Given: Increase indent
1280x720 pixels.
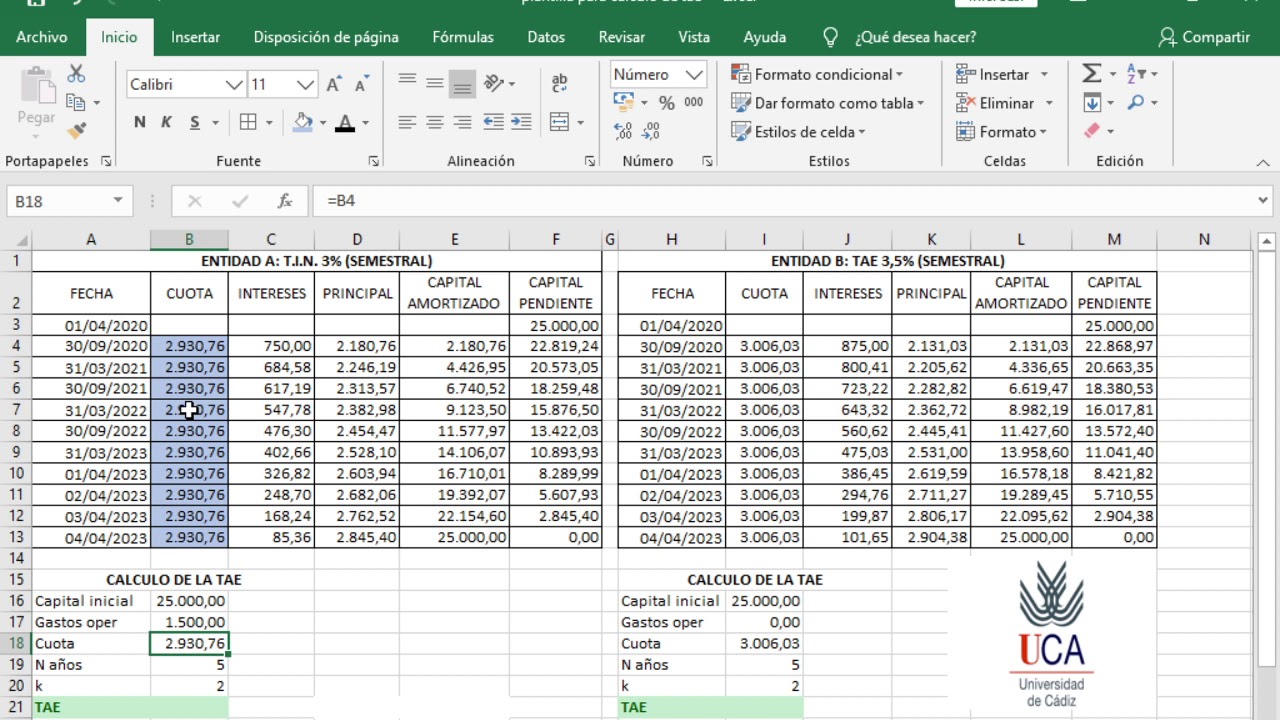Looking at the screenshot, I should [x=521, y=122].
